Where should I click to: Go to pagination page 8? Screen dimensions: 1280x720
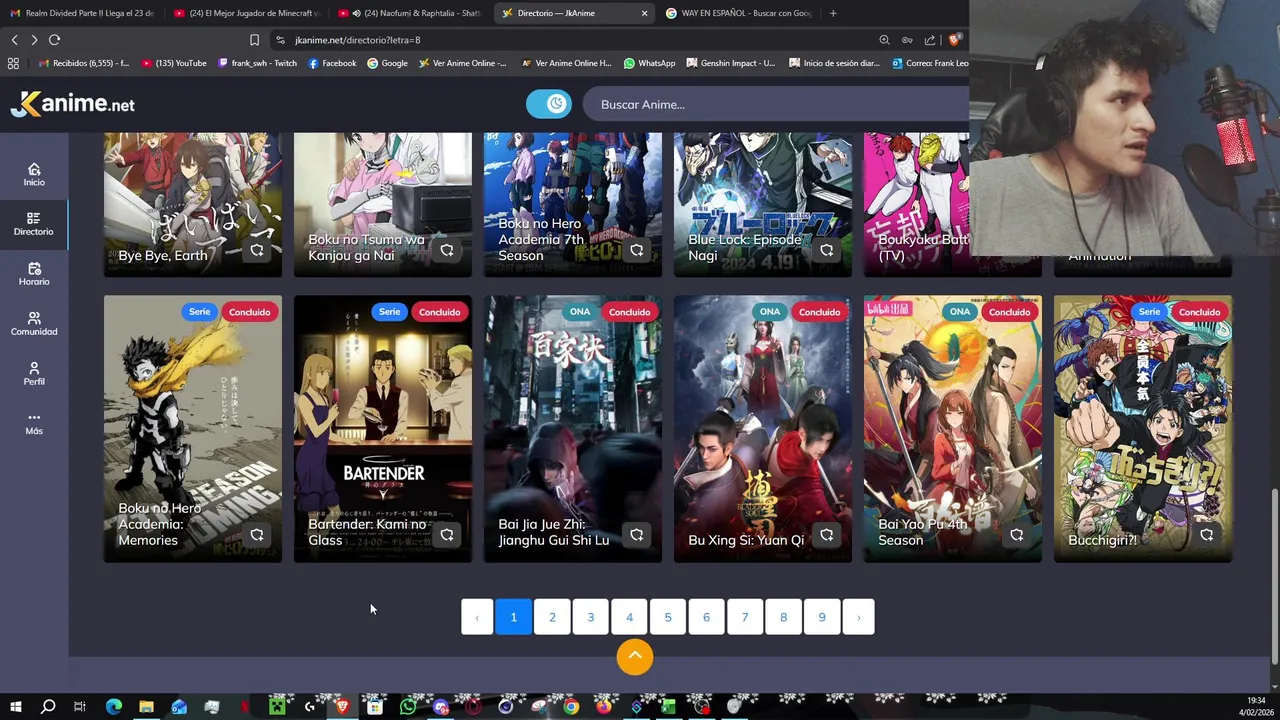click(x=783, y=617)
